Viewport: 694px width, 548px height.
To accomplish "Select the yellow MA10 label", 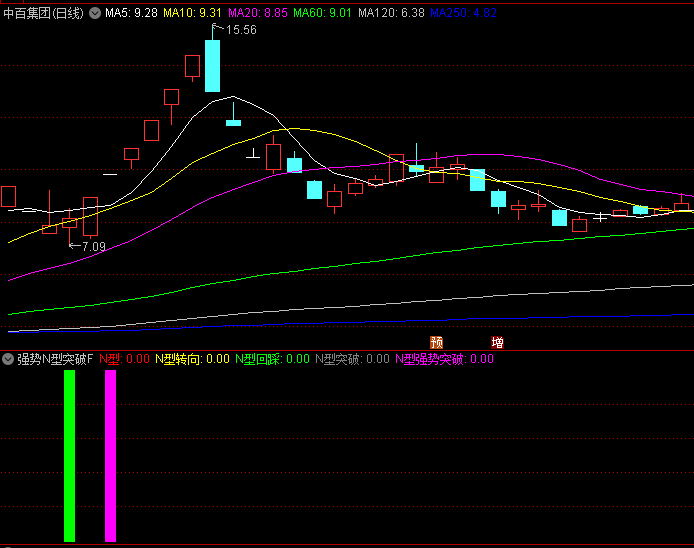I will coord(193,14).
